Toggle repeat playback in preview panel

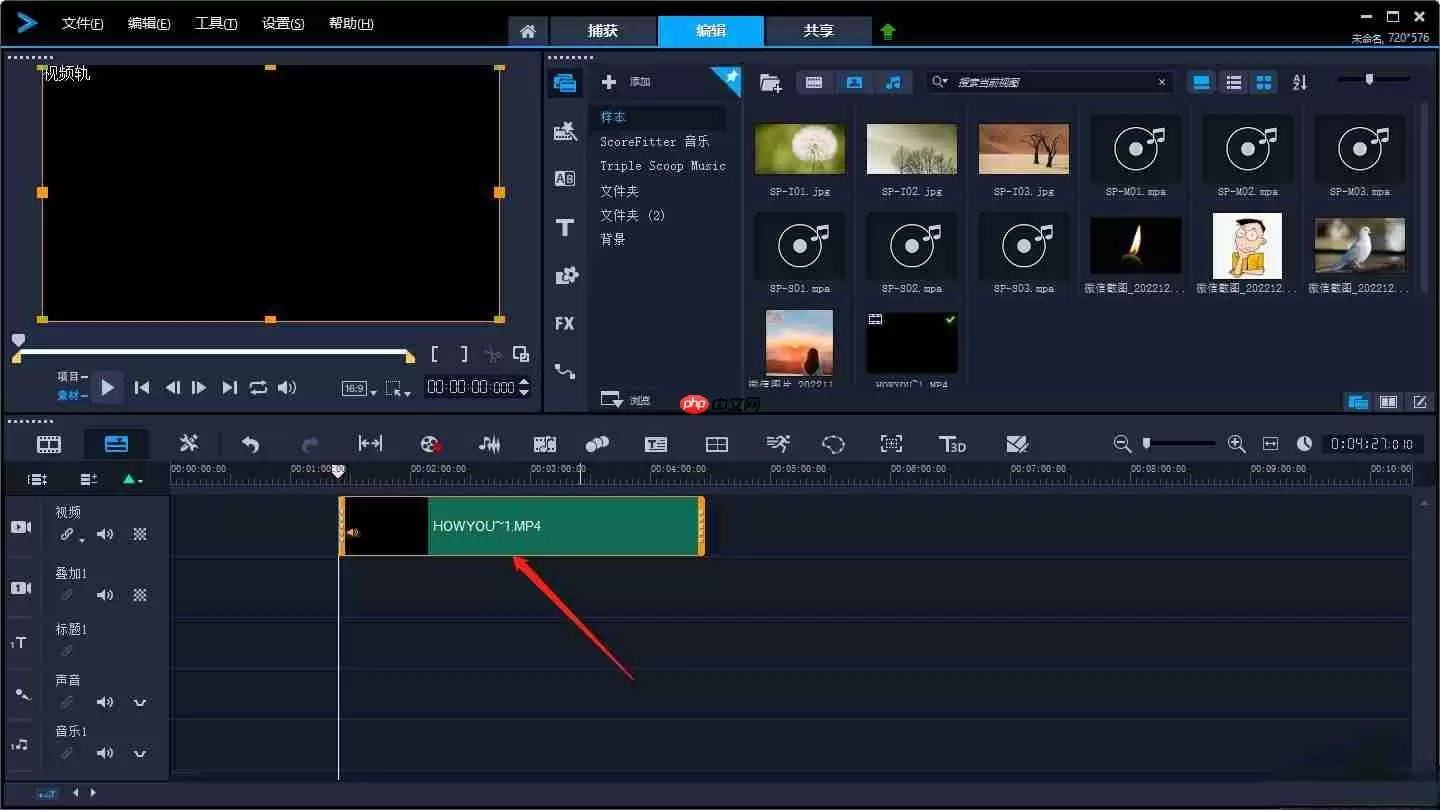tap(259, 388)
